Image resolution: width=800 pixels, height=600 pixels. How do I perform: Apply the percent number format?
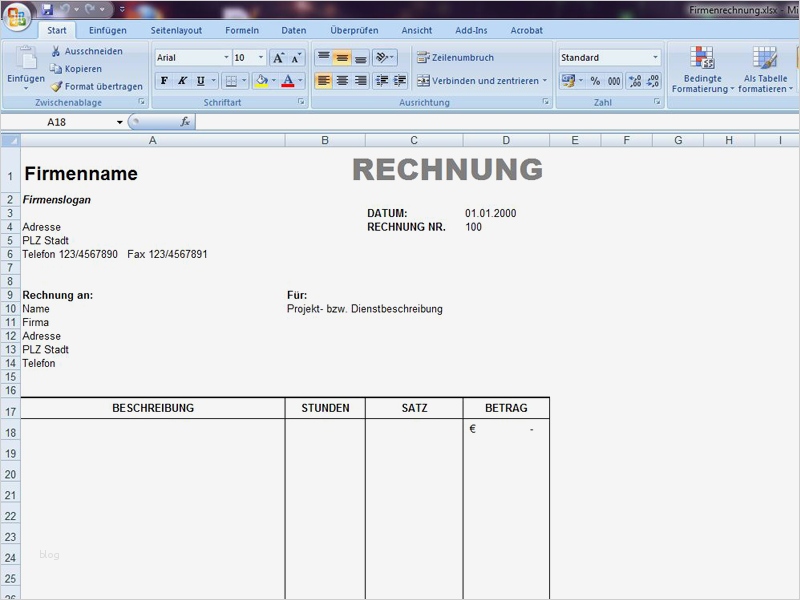tap(594, 80)
